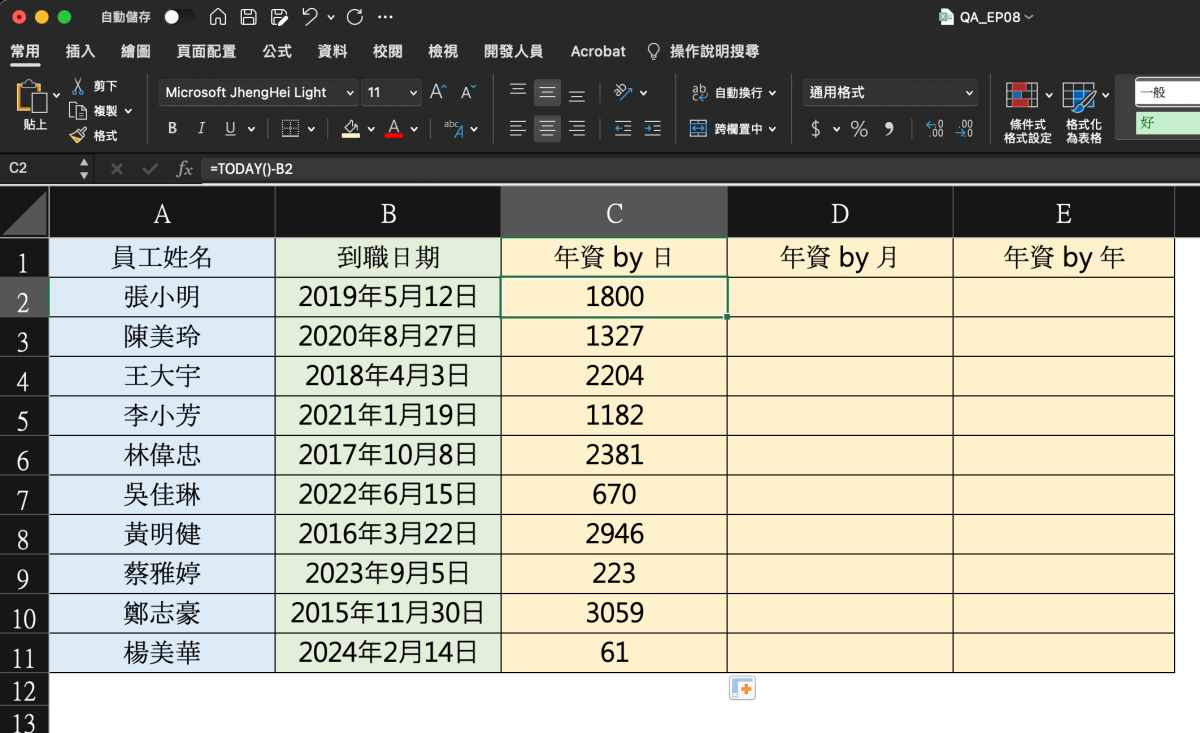Expand the Undo history dropdown arrow
Screen dimensions: 1200x733
tap(331, 18)
